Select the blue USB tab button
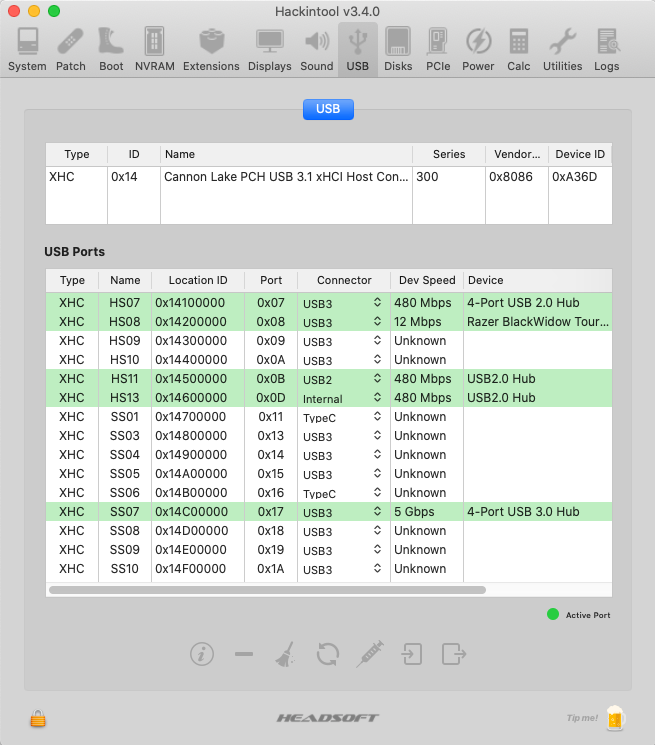Image resolution: width=655 pixels, height=745 pixels. click(328, 109)
